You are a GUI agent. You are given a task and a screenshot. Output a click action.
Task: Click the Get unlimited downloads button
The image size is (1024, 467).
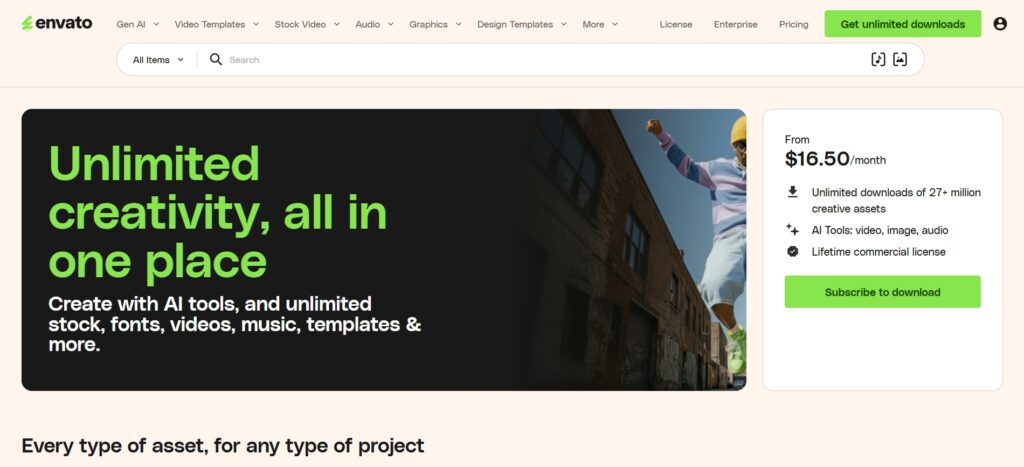tap(903, 24)
